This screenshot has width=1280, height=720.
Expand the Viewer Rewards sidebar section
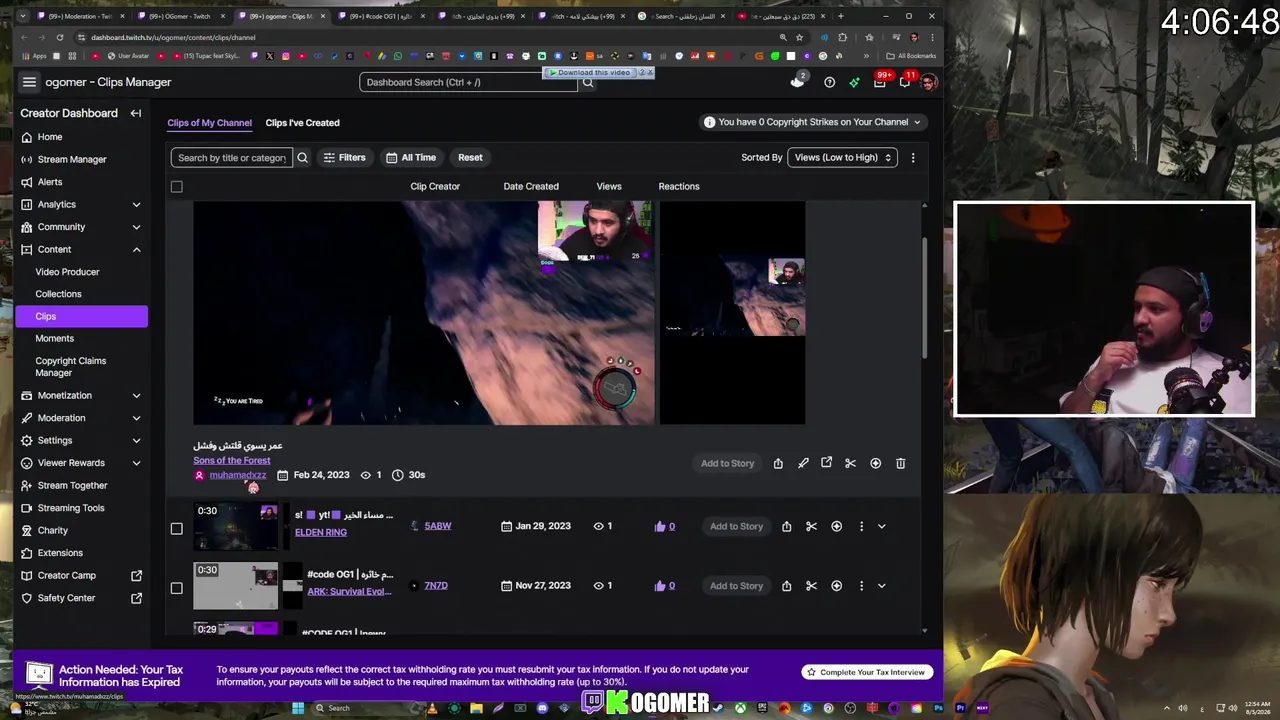pyautogui.click(x=136, y=463)
